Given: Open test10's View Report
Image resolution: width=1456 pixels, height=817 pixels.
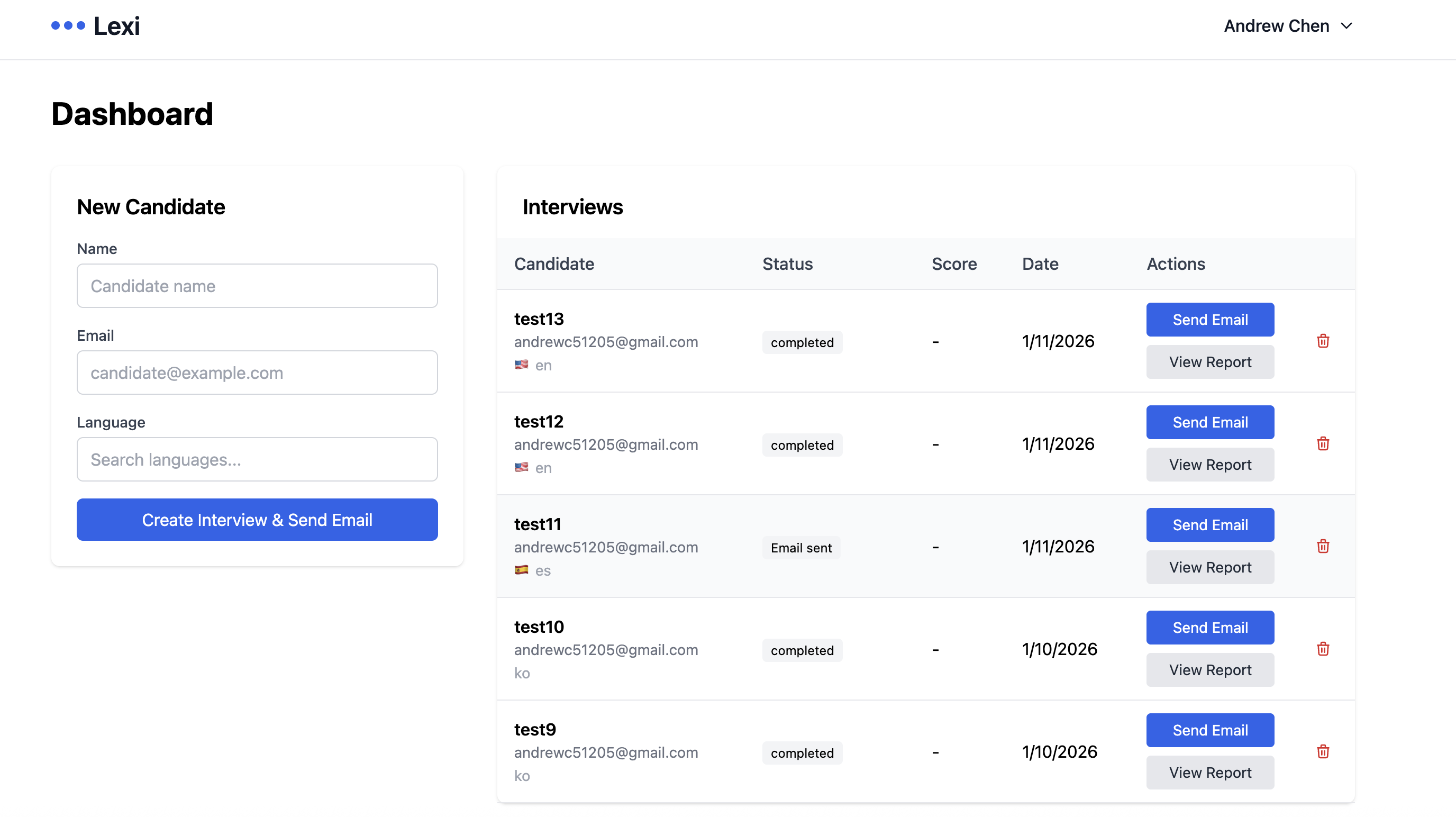Looking at the screenshot, I should 1209,670.
